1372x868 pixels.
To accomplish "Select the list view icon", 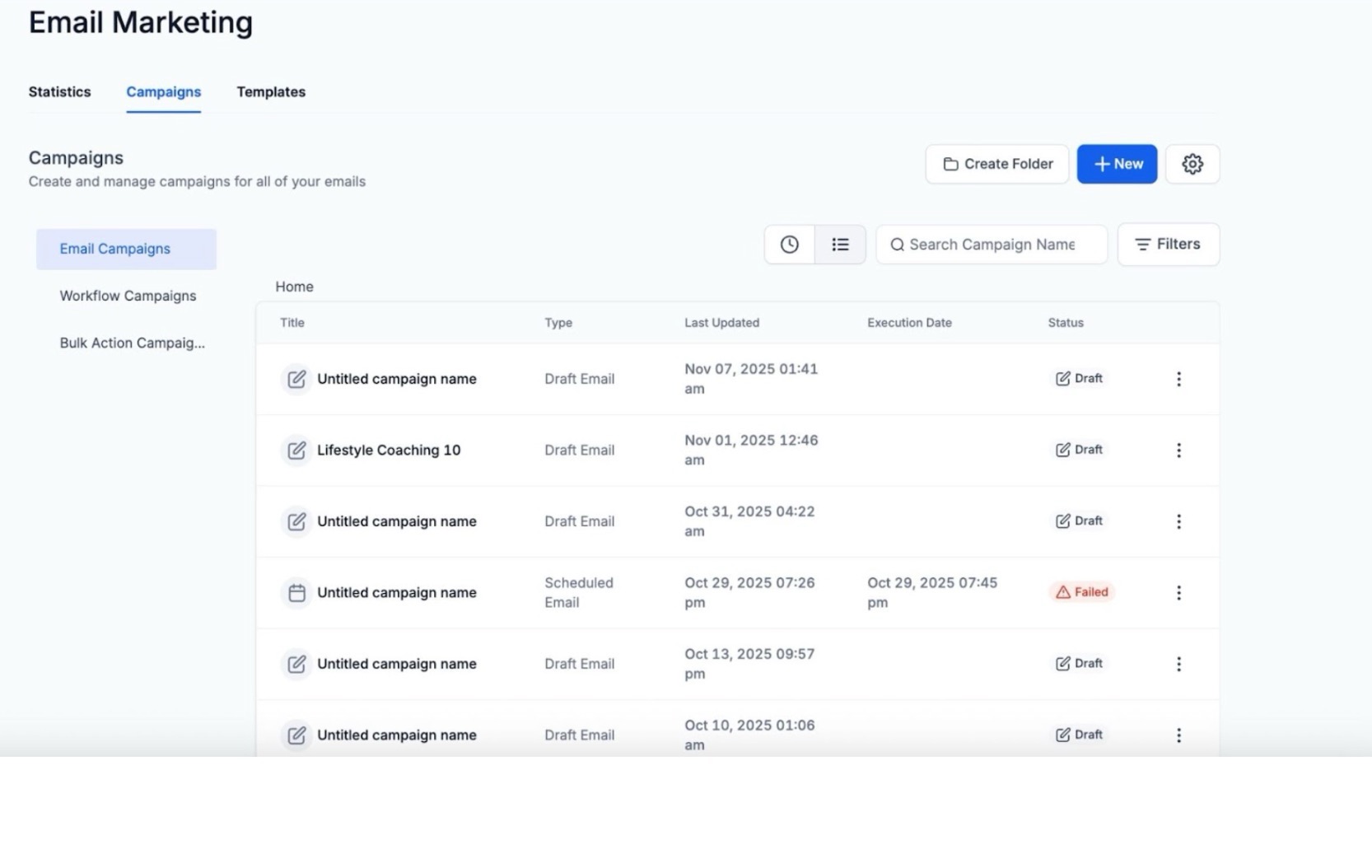I will tap(840, 245).
